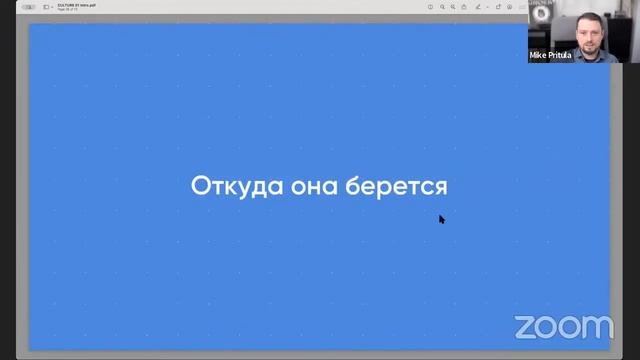Show the markup toolbar icon

(x=509, y=7)
